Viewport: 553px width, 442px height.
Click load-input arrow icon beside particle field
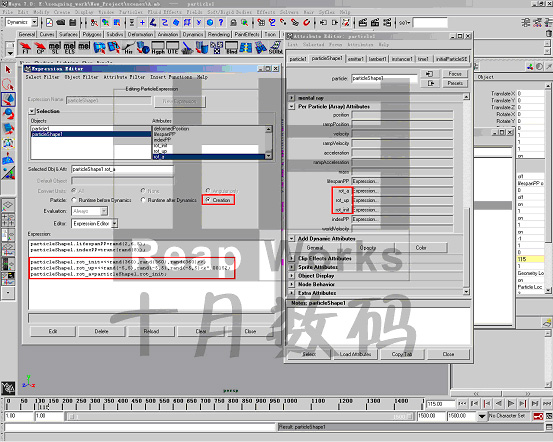[430, 74]
